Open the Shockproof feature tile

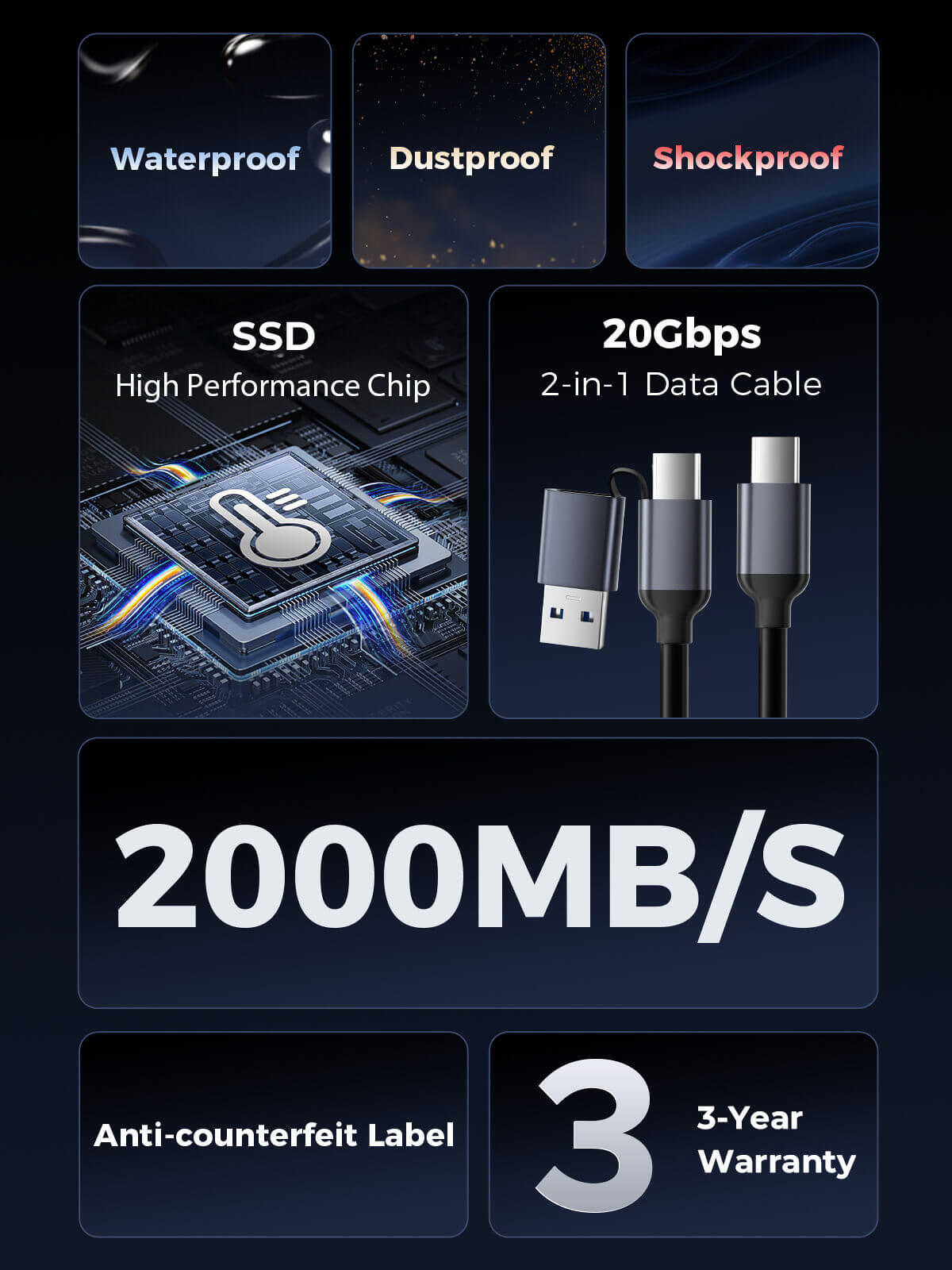click(752, 151)
